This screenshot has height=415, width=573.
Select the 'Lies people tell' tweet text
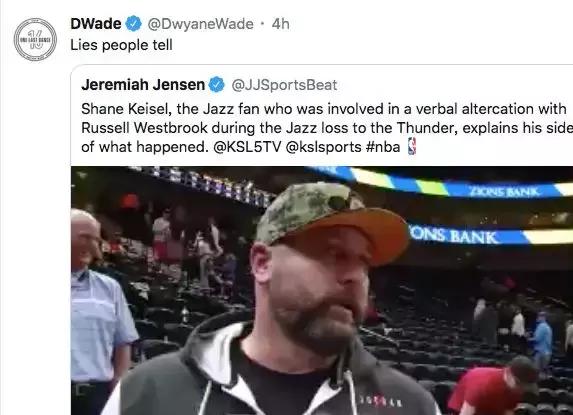(121, 45)
